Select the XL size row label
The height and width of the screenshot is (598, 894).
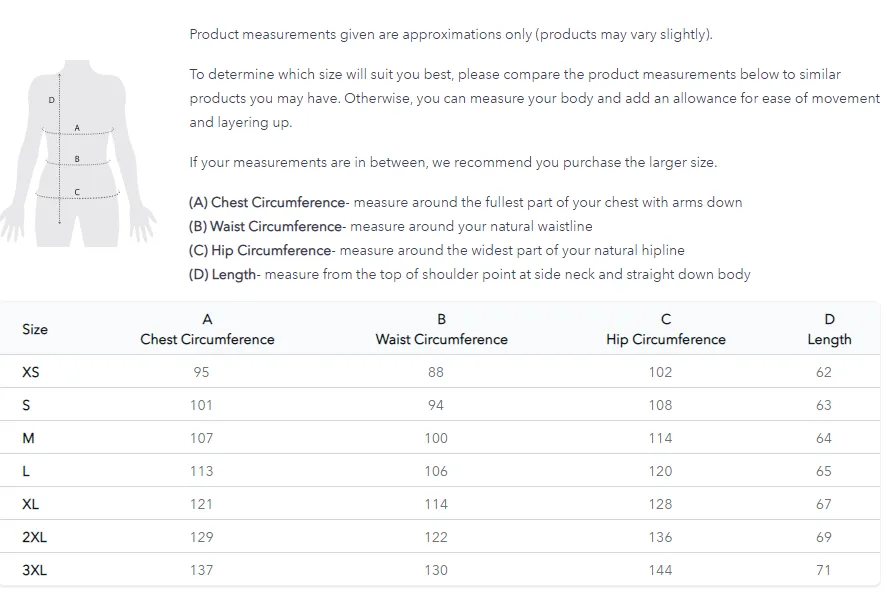[31, 505]
